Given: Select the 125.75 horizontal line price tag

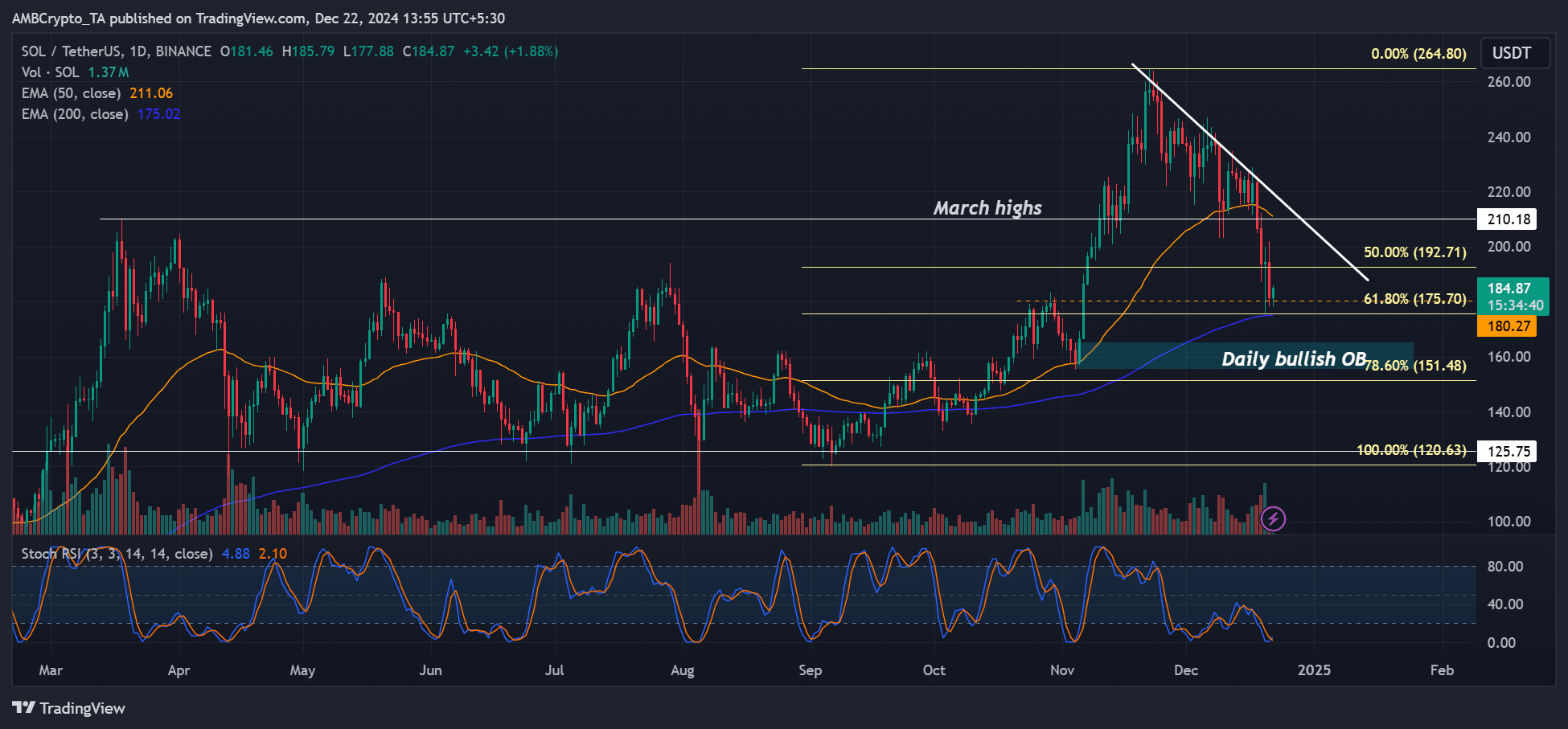Looking at the screenshot, I should pos(1508,452).
